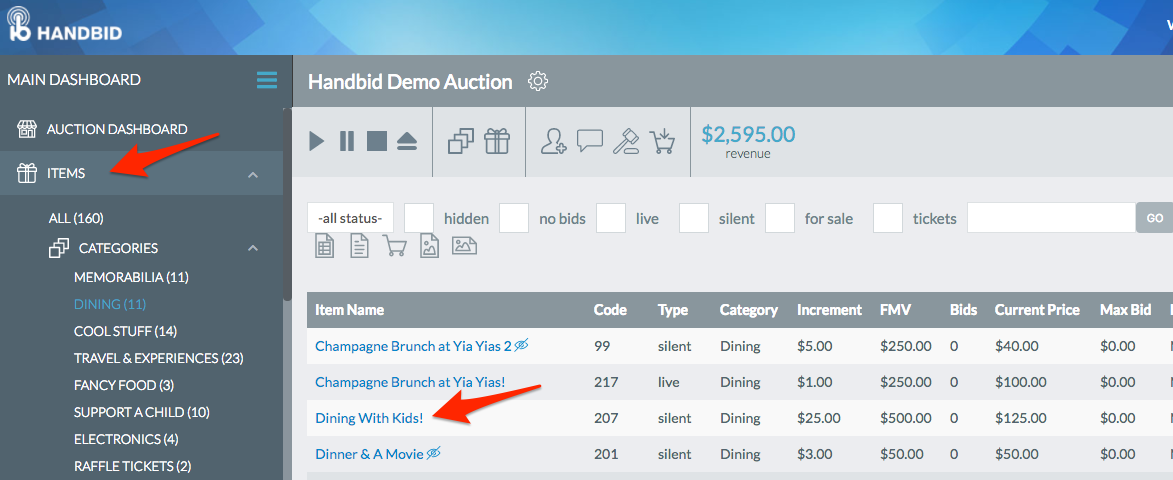Click the Items gift box icon
This screenshot has height=480, width=1173.
(27, 173)
